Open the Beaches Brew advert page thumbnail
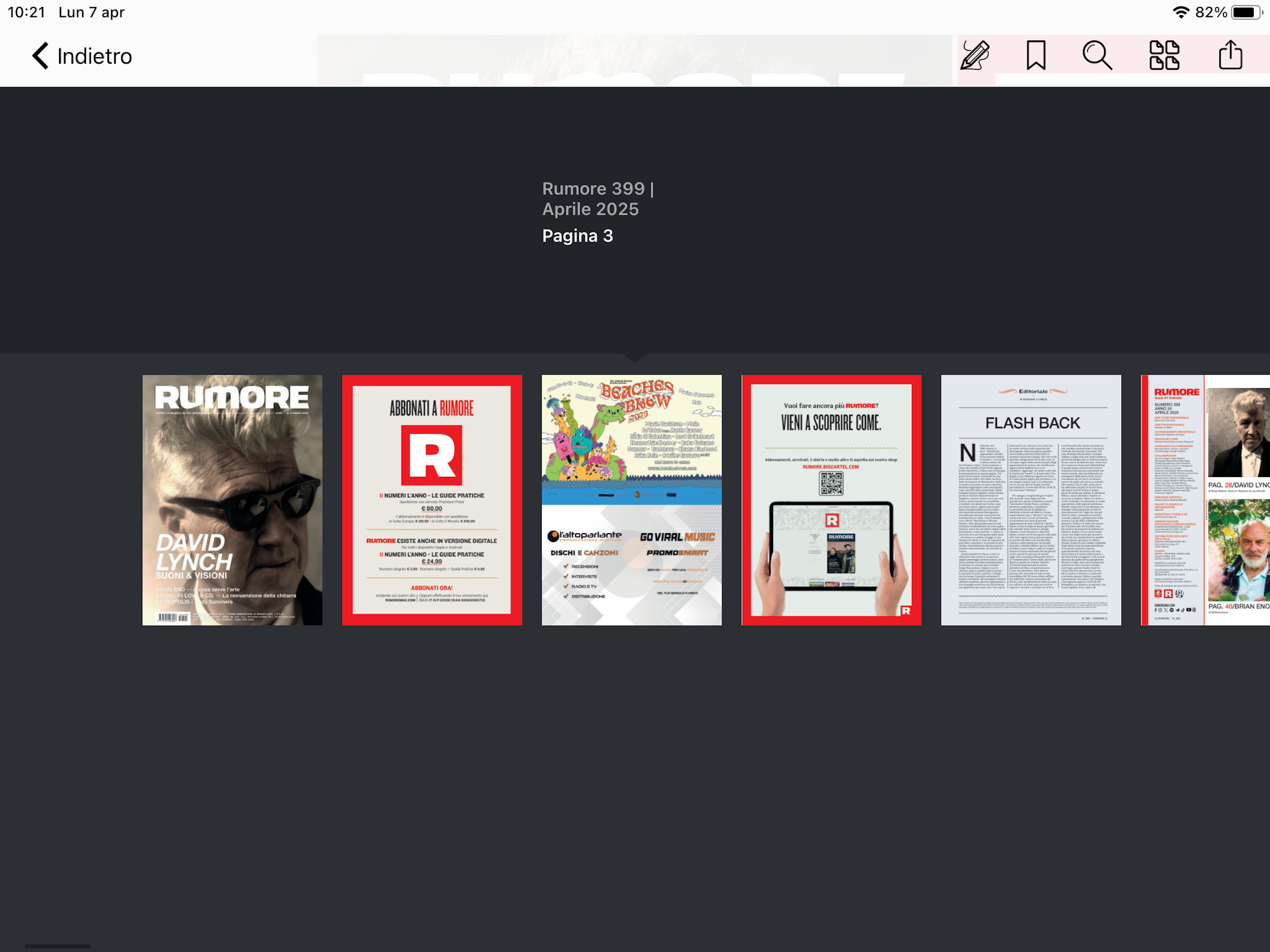The image size is (1270, 952). pyautogui.click(x=632, y=500)
